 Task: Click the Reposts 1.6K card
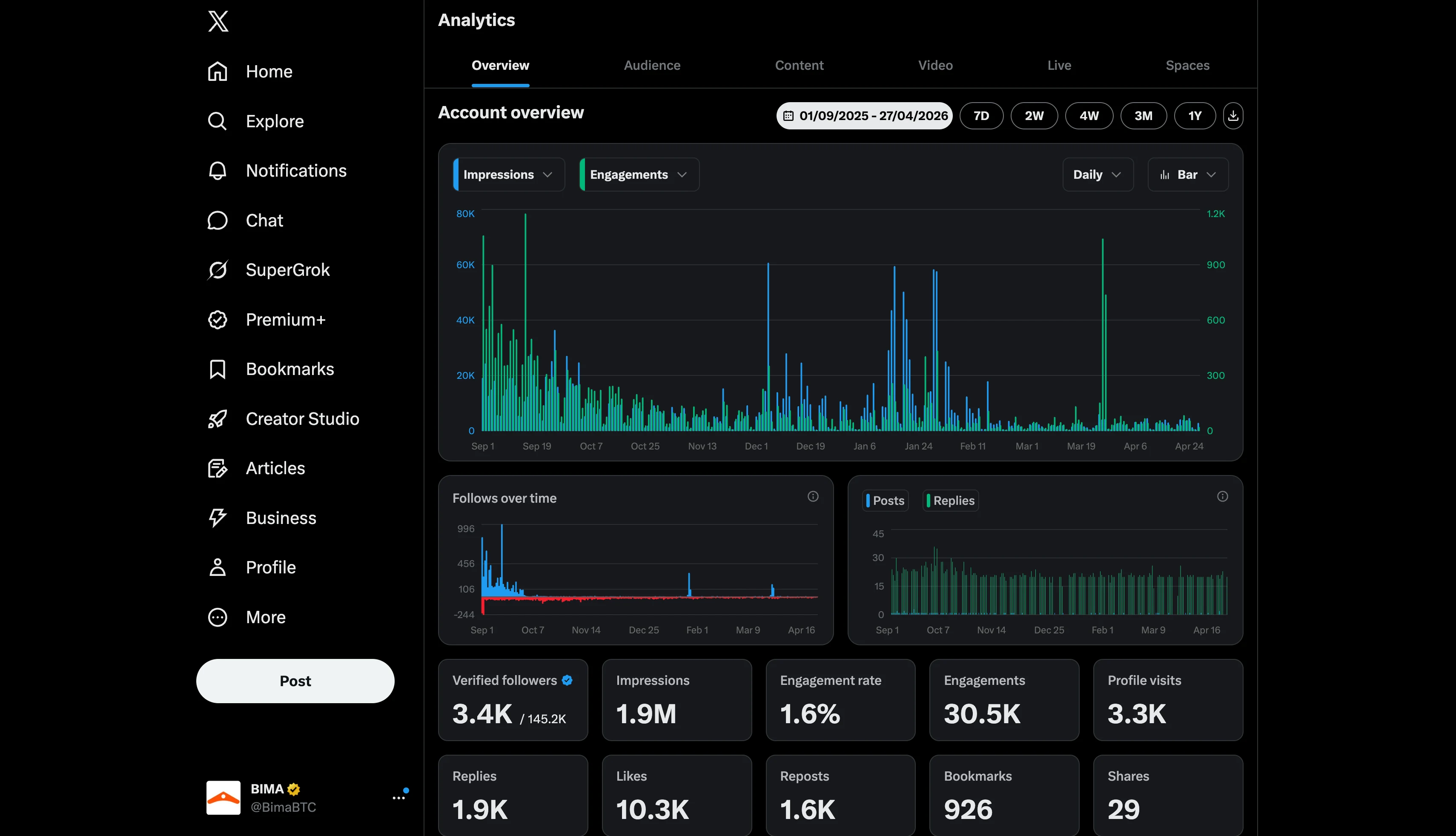click(x=840, y=795)
